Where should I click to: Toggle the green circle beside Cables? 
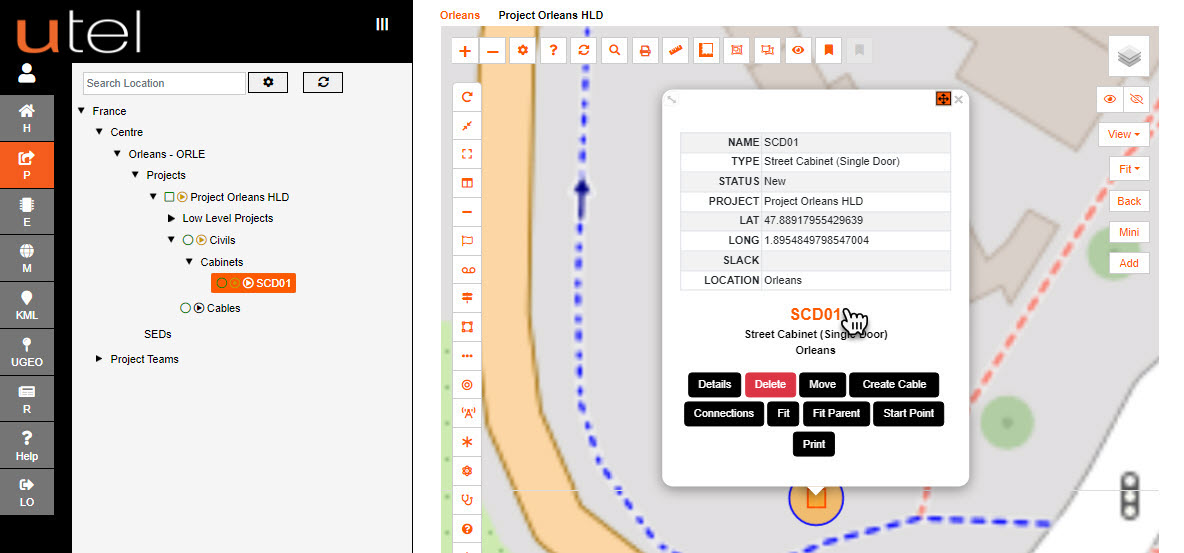click(x=186, y=308)
